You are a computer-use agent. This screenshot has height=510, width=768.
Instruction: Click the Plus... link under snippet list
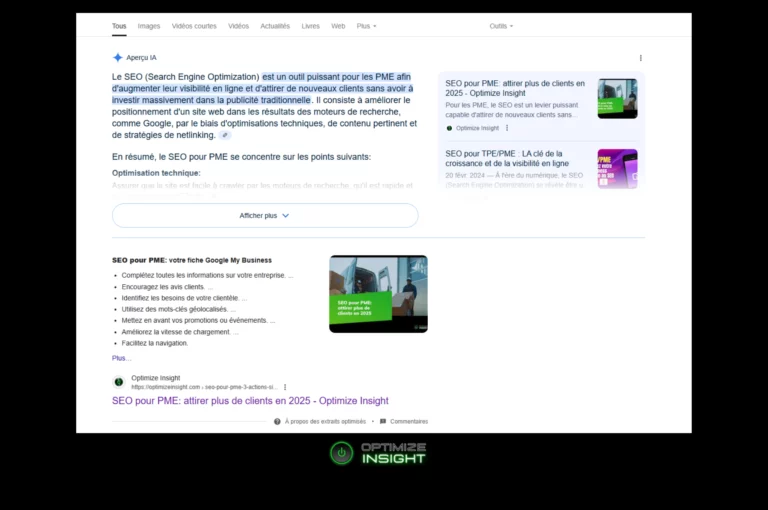point(121,358)
